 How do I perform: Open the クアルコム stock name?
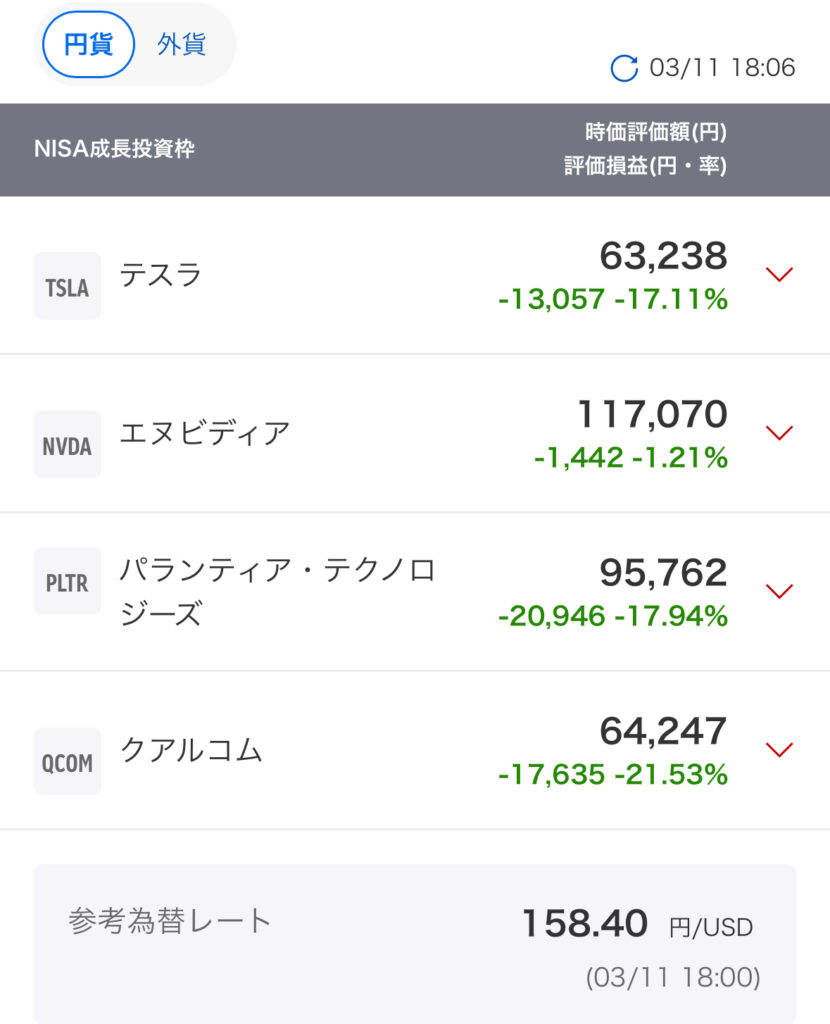pos(191,749)
